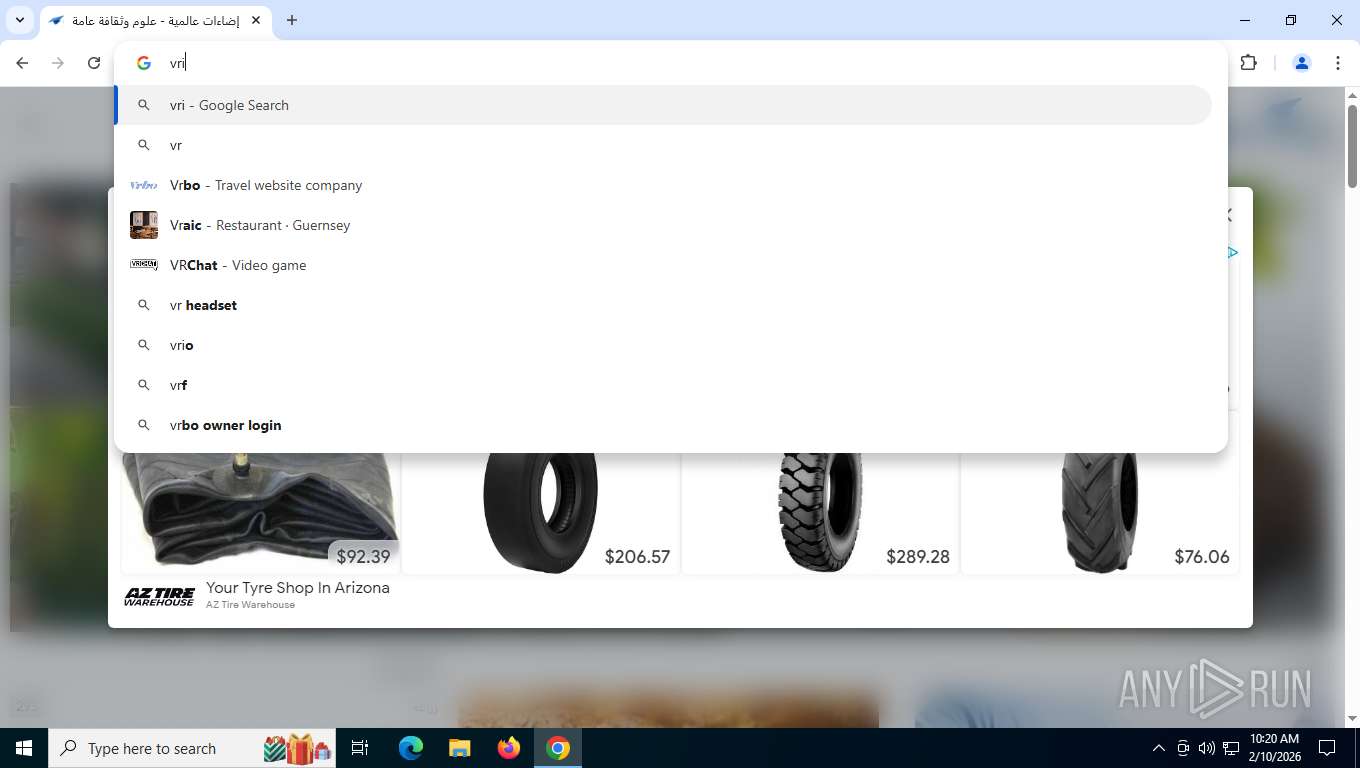1360x768 pixels.
Task: Choose Vrbo Travel website company suggestion
Action: pyautogui.click(x=663, y=185)
